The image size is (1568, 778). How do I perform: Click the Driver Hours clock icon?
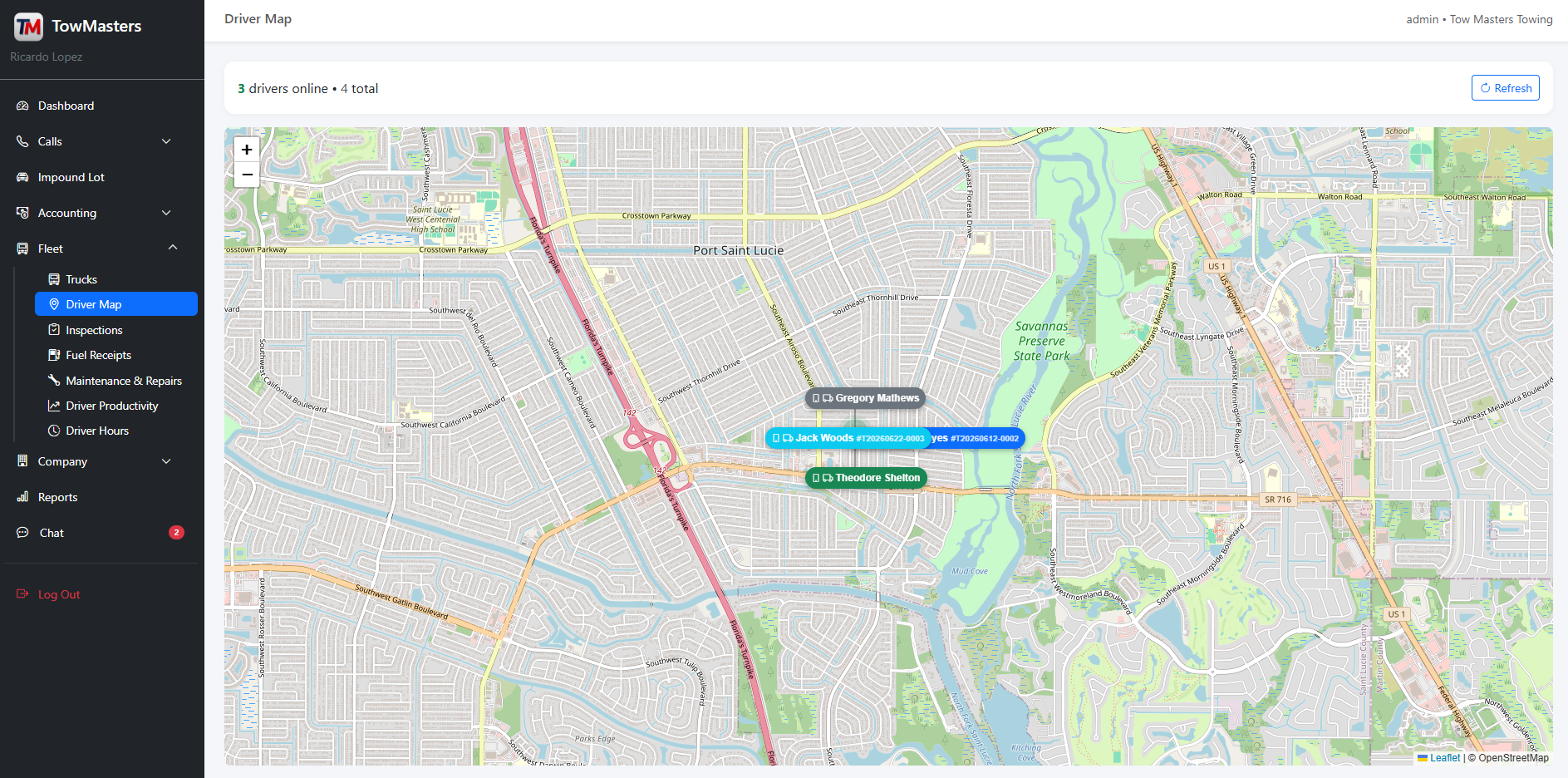click(54, 431)
